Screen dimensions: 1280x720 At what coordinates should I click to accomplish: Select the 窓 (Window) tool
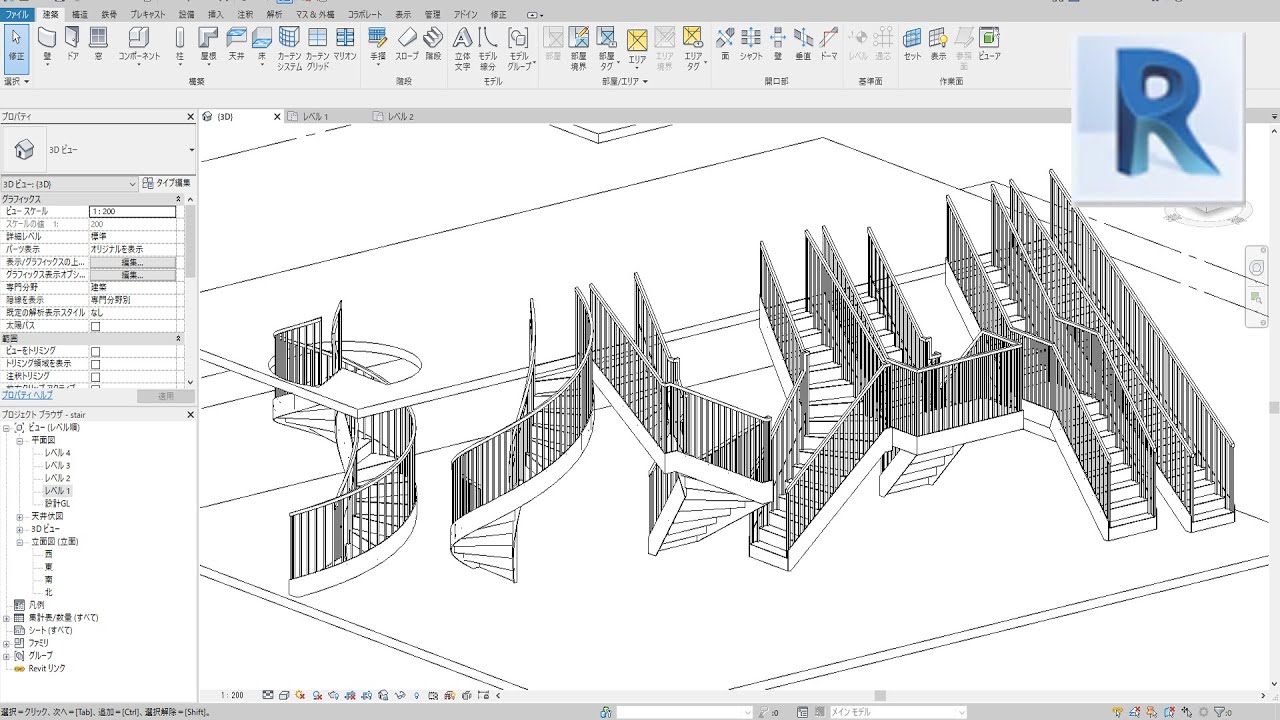(98, 45)
